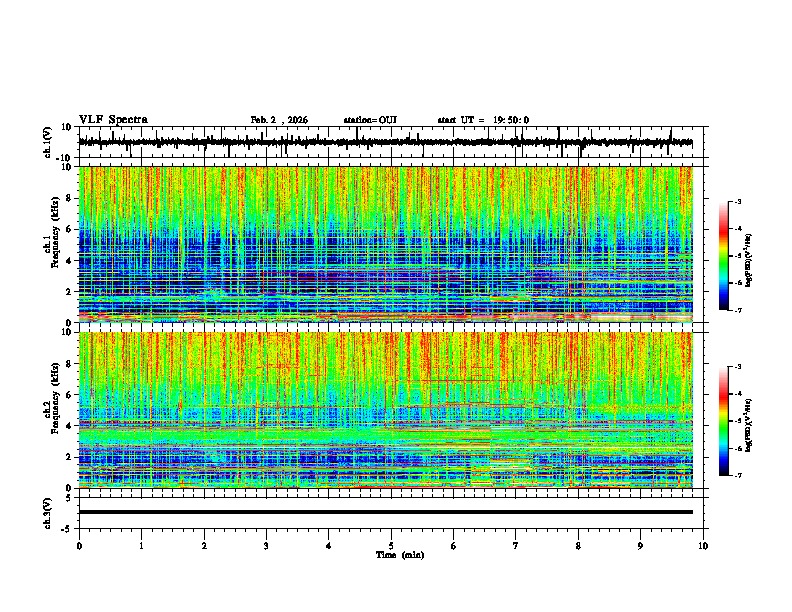792x612 pixels.
Task: Click the ch.1 spectrogram panel
Action: (385, 244)
